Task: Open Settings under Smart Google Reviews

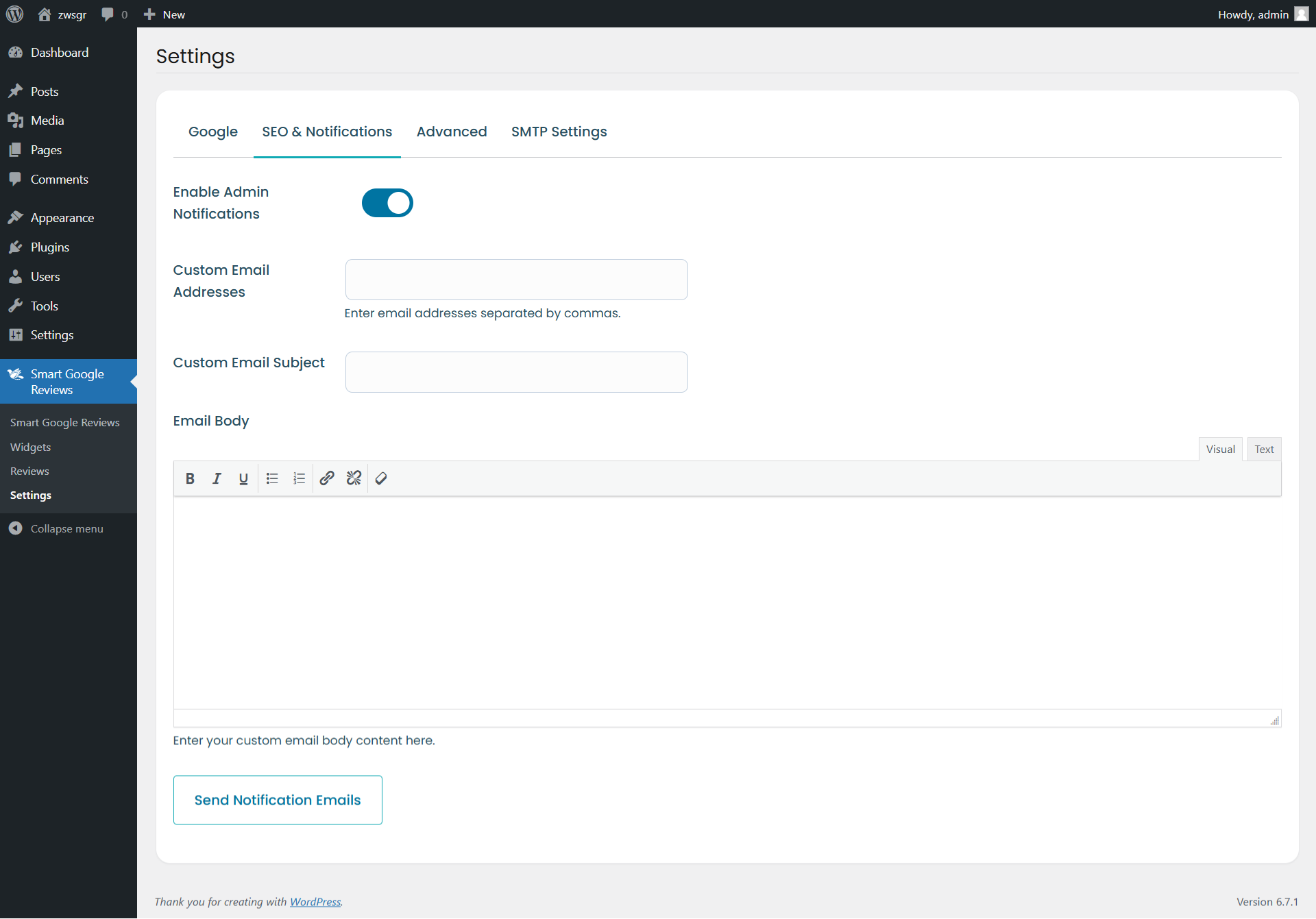Action: click(31, 495)
